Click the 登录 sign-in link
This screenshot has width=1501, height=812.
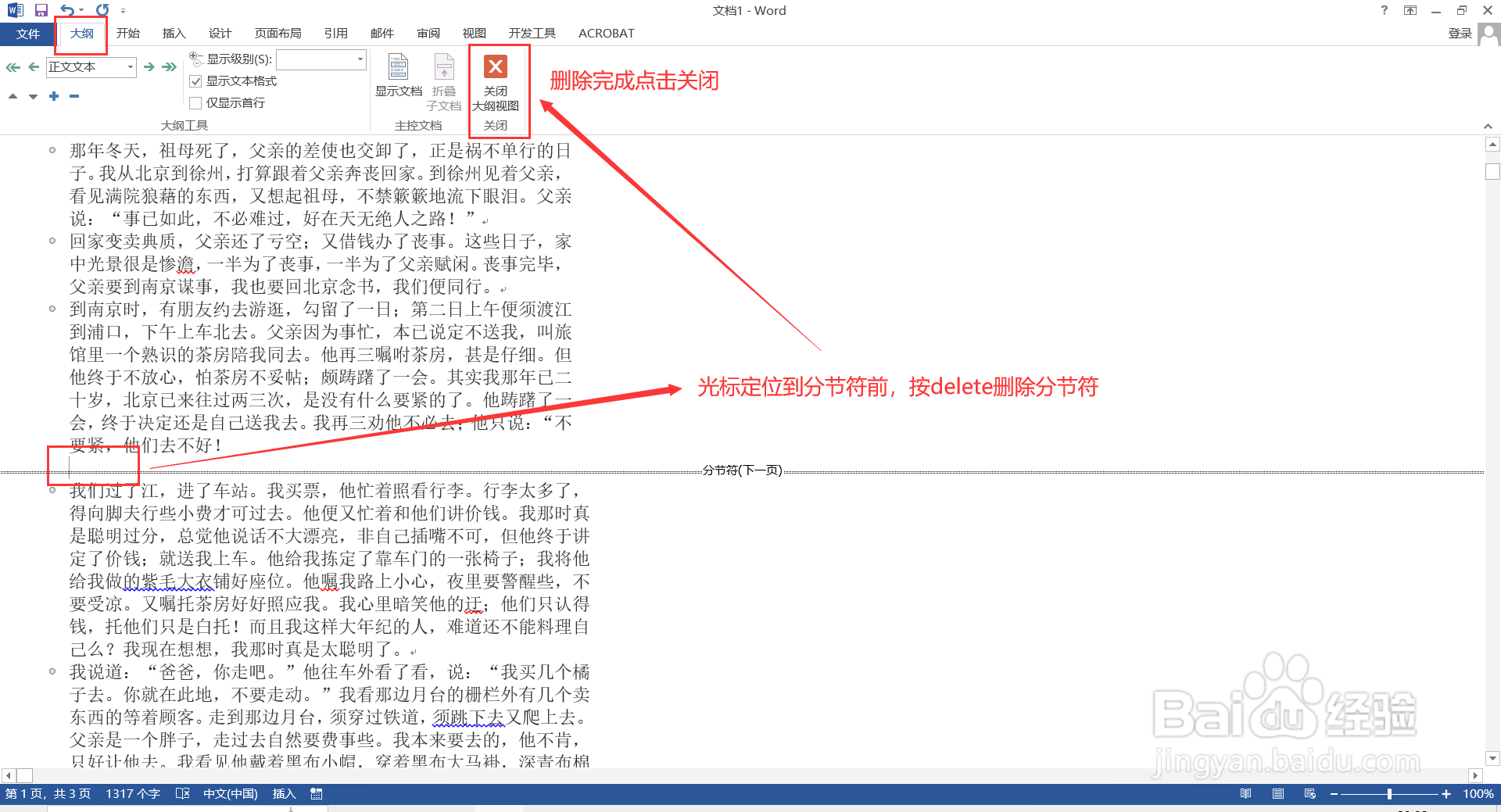tap(1460, 34)
